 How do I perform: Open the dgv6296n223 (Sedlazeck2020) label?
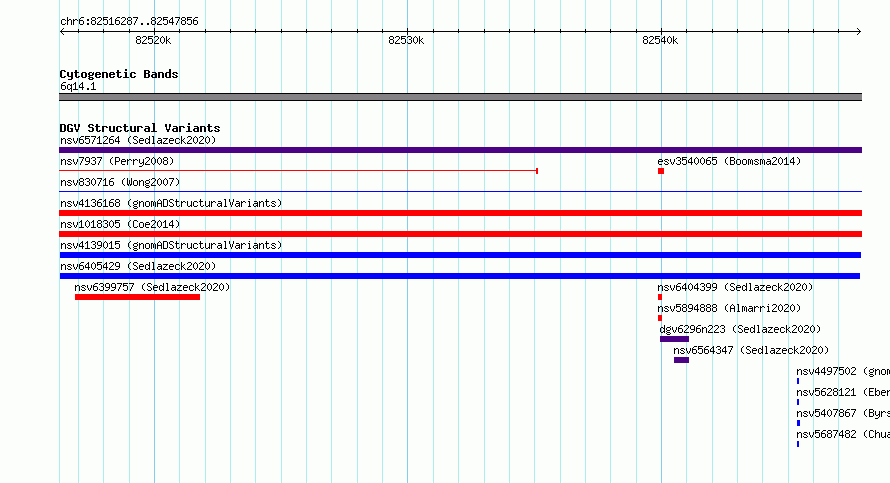tap(740, 329)
